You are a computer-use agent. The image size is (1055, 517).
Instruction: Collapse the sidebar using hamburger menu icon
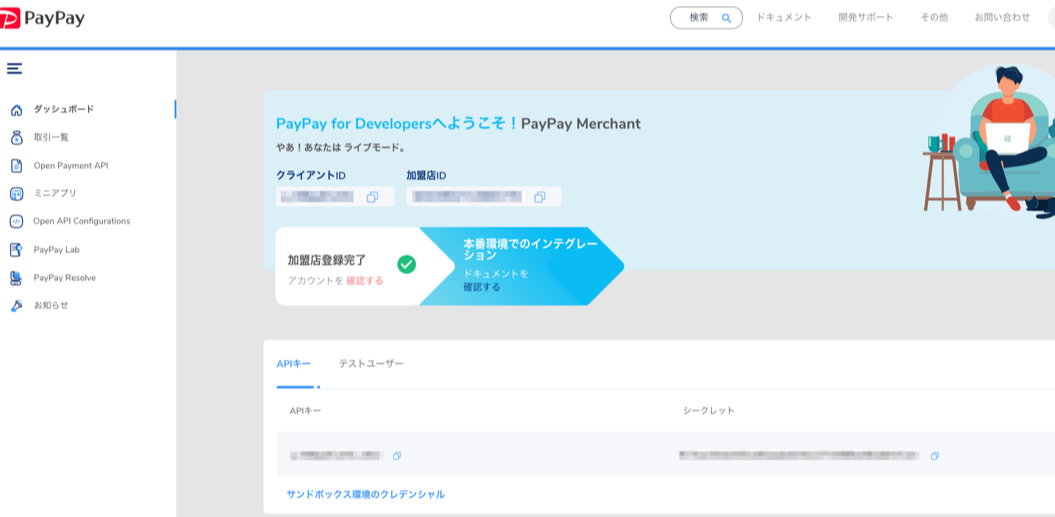click(x=14, y=68)
